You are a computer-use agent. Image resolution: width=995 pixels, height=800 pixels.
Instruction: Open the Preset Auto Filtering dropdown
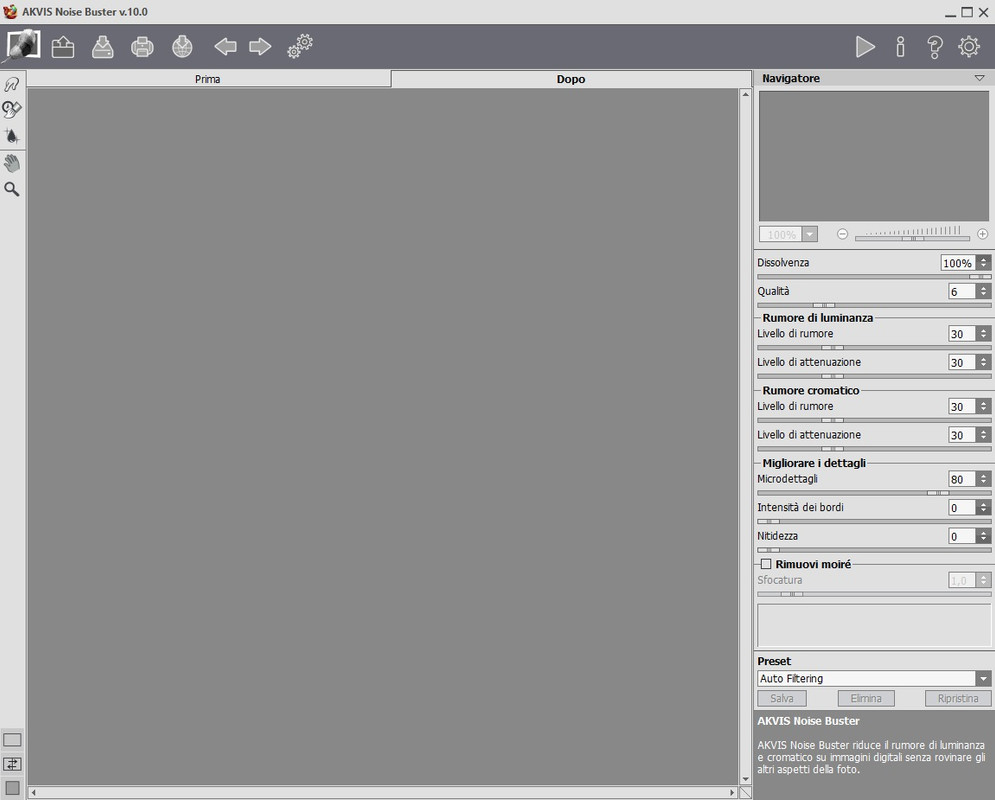click(x=983, y=678)
